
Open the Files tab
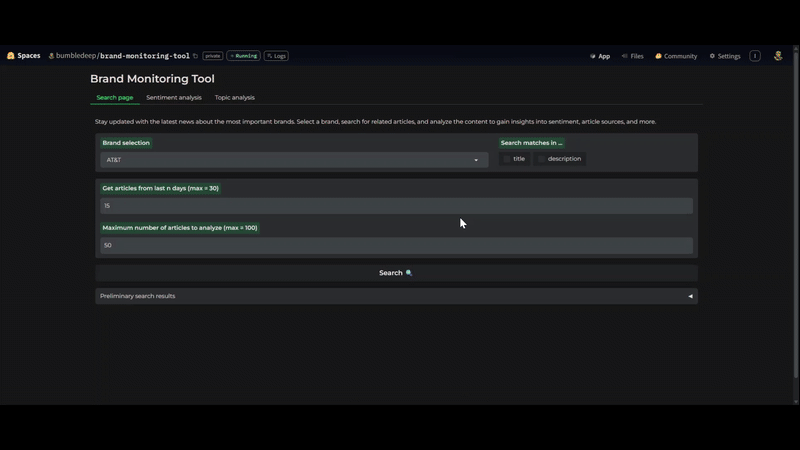tap(633, 56)
